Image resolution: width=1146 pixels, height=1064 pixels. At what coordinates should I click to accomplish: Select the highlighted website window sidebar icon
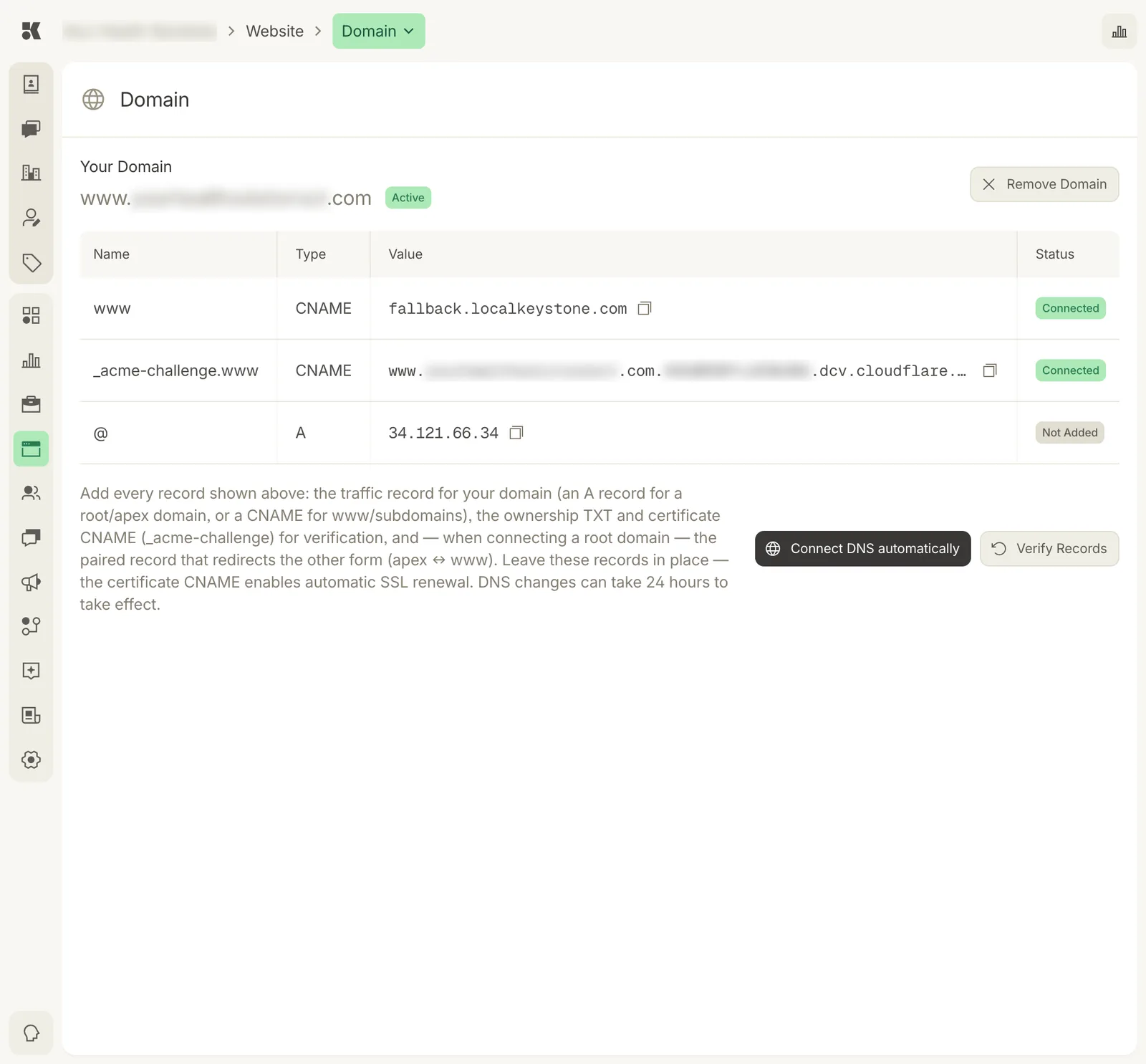point(31,449)
